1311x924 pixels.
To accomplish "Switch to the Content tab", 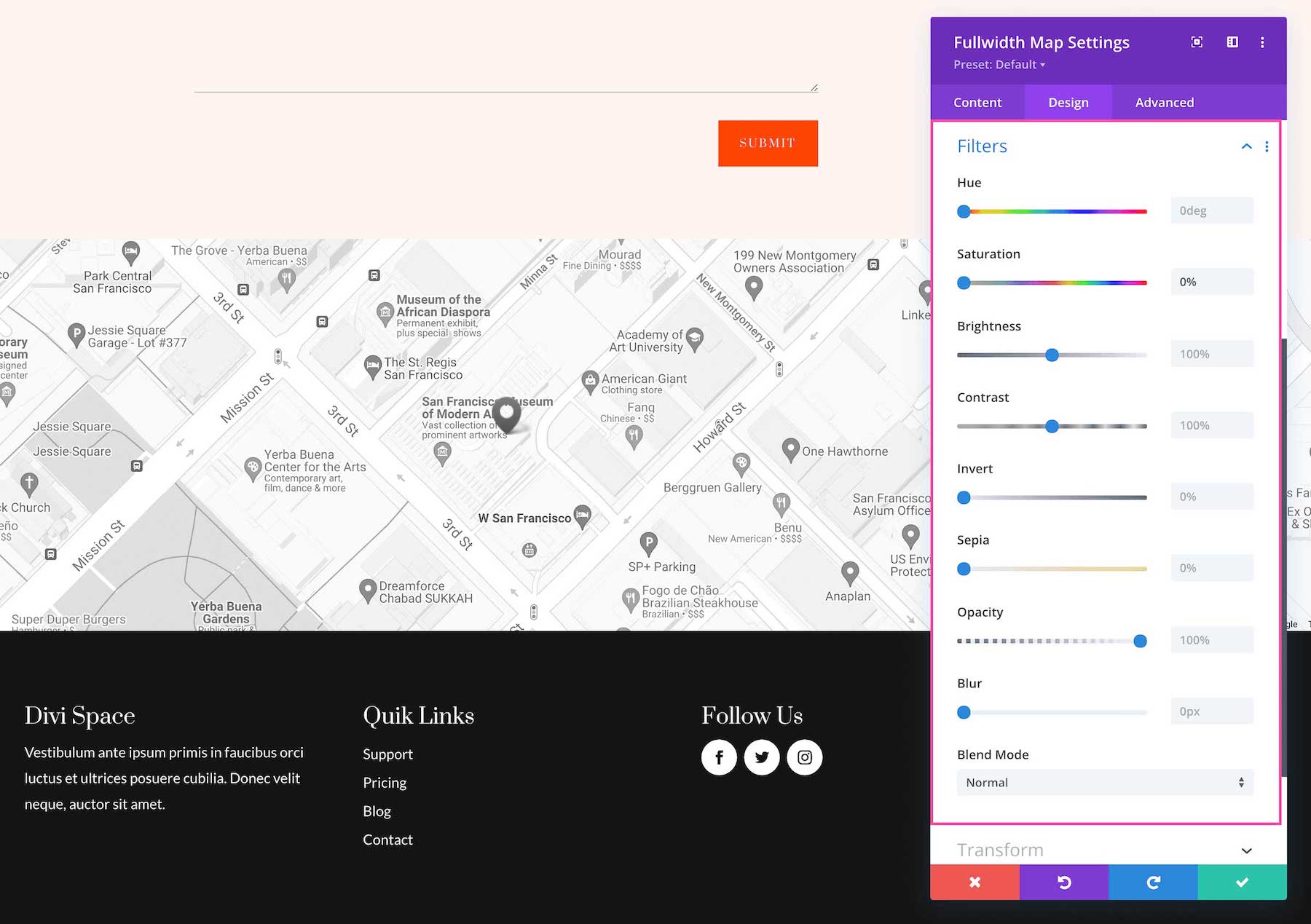I will pos(977,102).
